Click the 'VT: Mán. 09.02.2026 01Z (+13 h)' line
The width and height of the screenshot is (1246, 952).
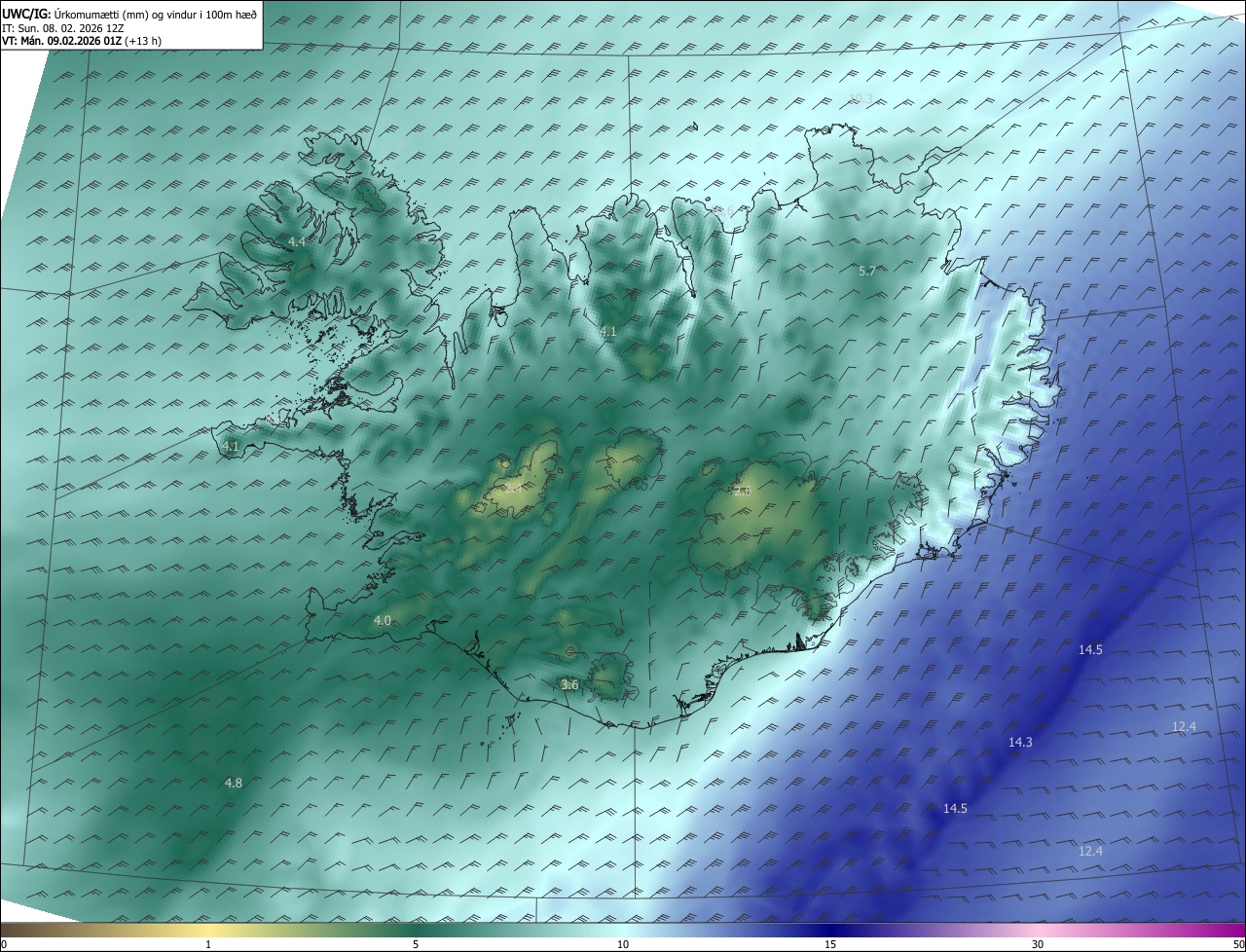pos(82,41)
